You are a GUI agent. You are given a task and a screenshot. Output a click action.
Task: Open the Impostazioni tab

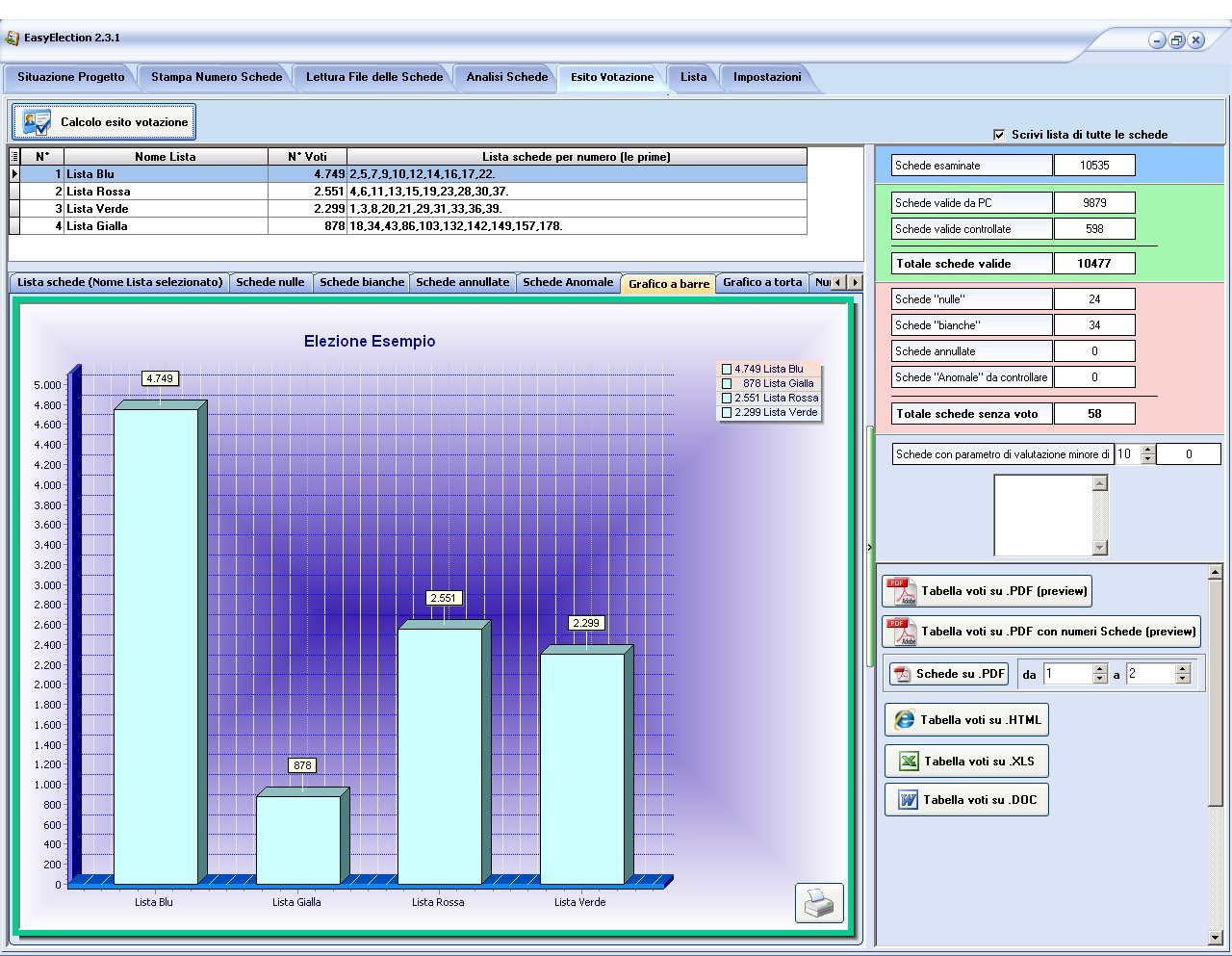click(x=766, y=77)
